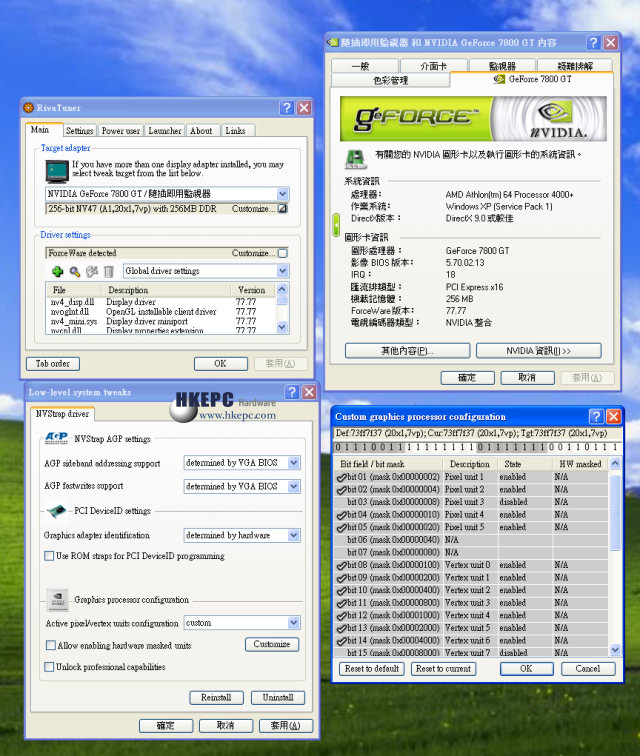Click help button in Low-level system tweaks

(292, 392)
